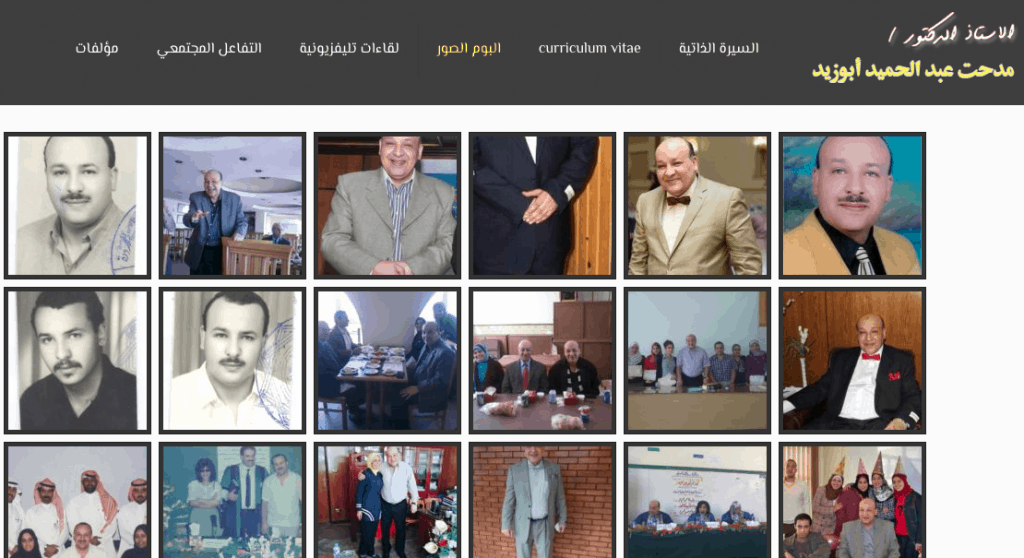Open the البوم الصور photo album tab

click(469, 48)
